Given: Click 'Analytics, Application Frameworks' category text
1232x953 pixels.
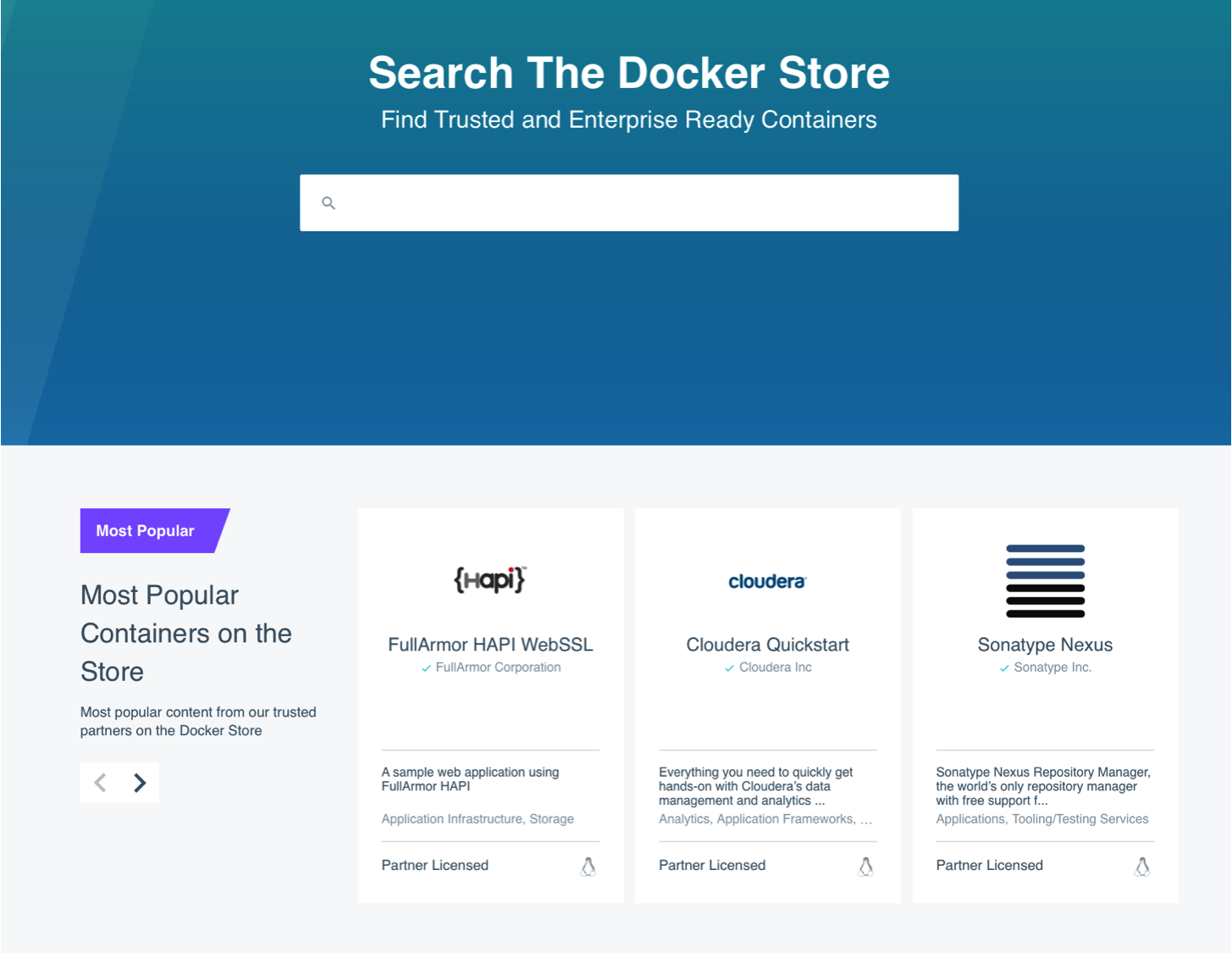Looking at the screenshot, I should tap(765, 819).
